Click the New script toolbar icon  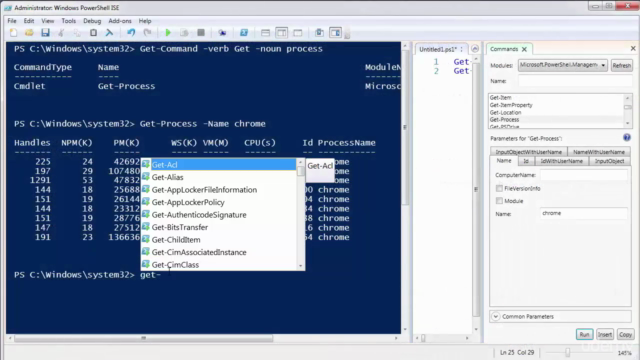[x=13, y=33]
